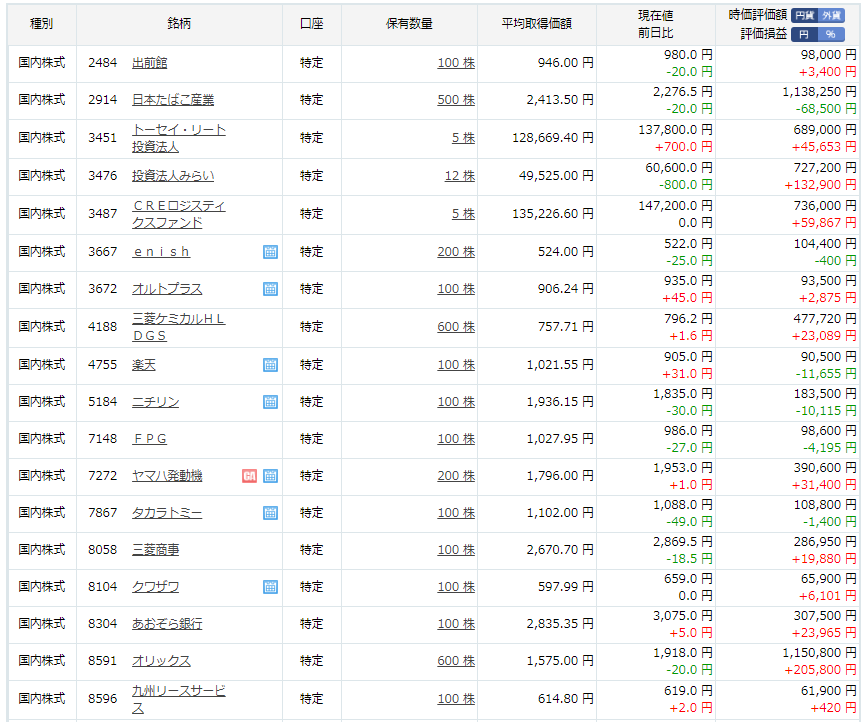Image resolution: width=863 pixels, height=722 pixels.
Task: Click the 保有数量 column header
Action: coord(409,23)
